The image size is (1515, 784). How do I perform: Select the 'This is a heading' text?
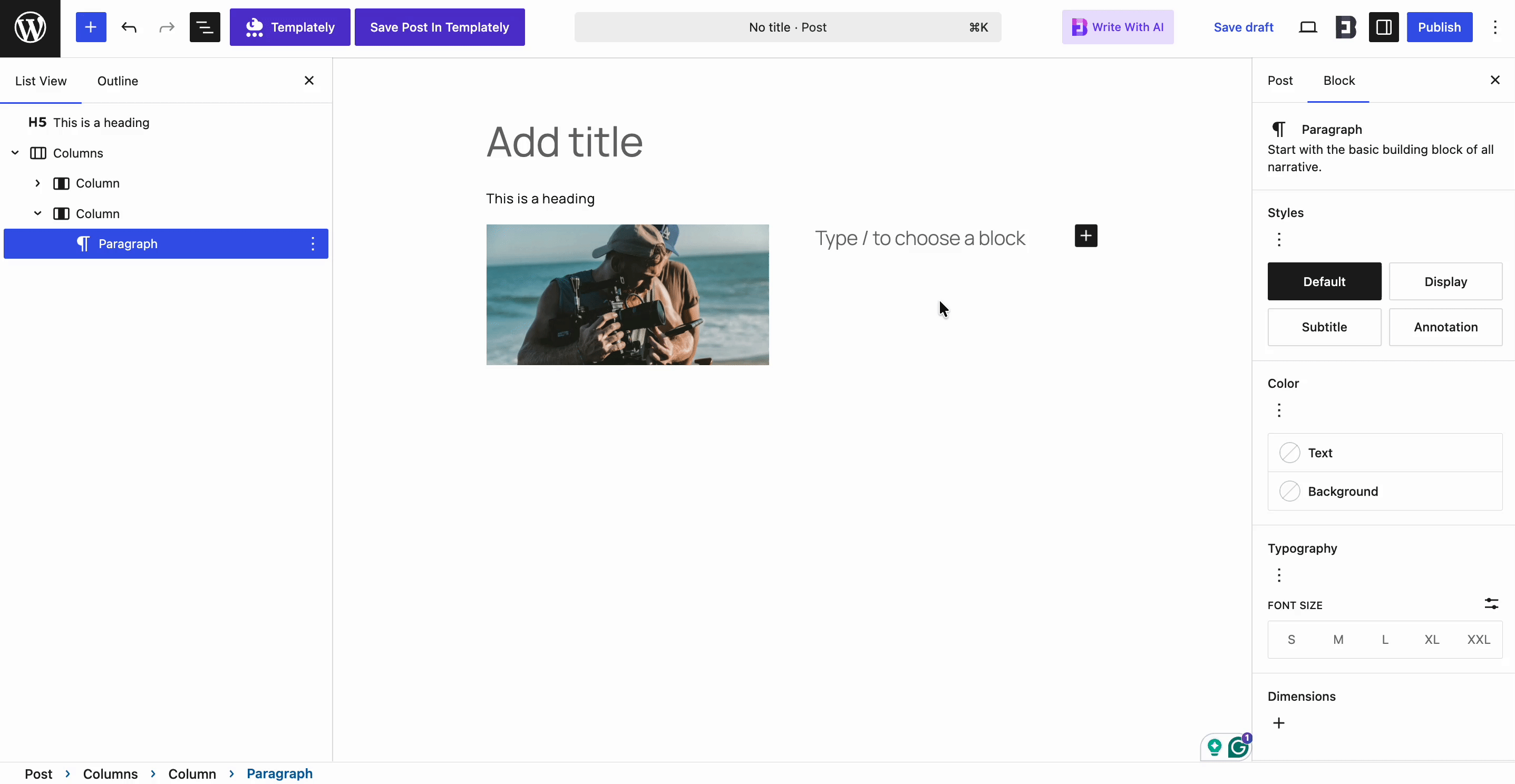coord(540,199)
